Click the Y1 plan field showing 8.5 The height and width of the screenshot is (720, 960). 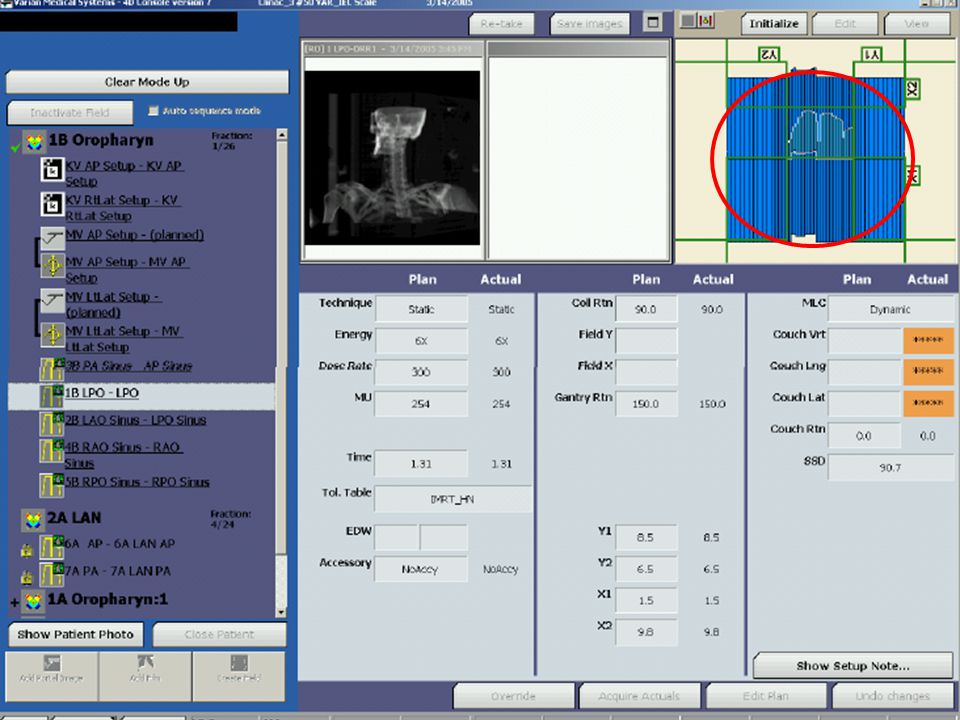coord(647,538)
